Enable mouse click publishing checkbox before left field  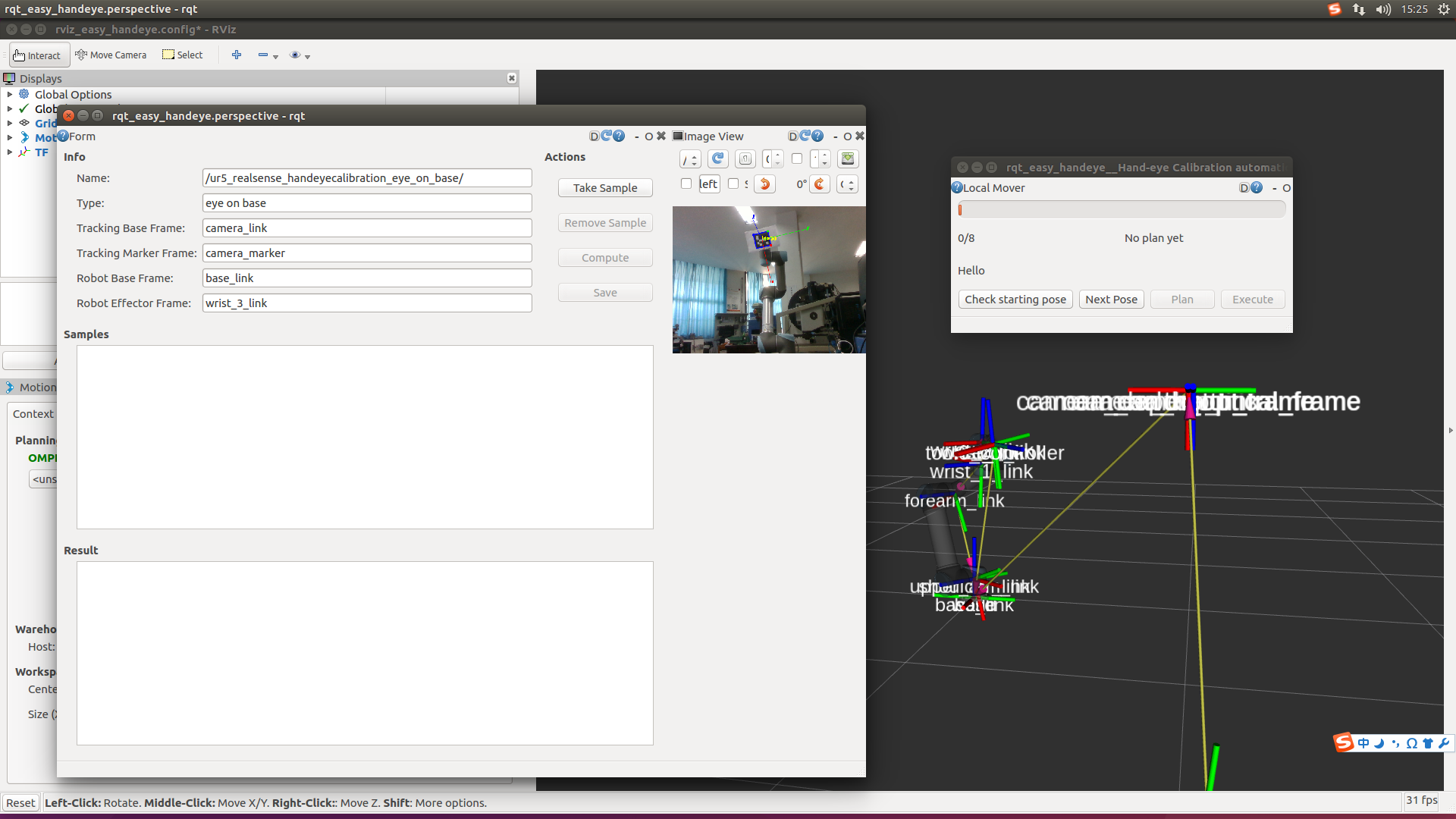pos(686,184)
